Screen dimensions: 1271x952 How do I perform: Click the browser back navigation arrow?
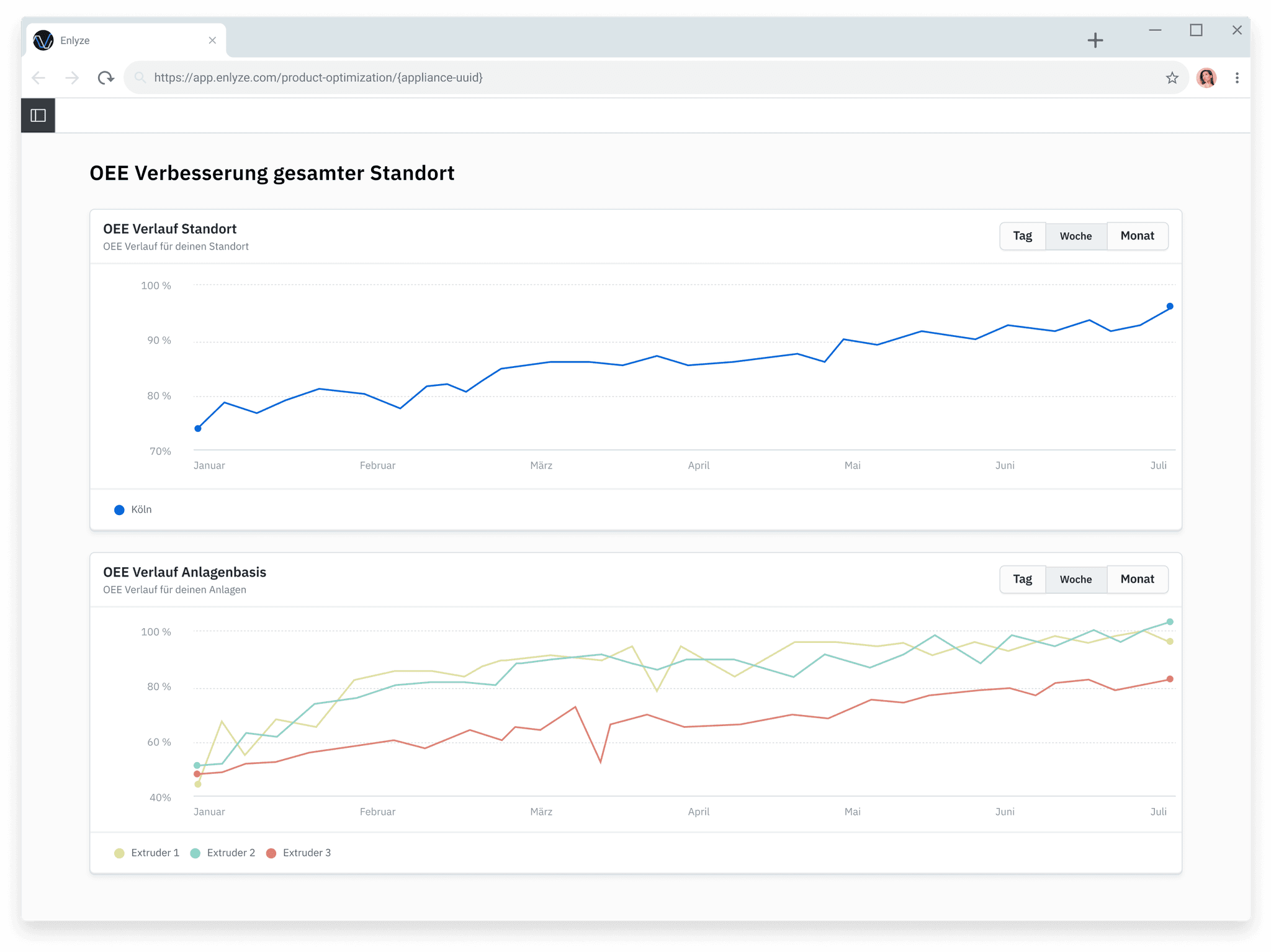38,78
